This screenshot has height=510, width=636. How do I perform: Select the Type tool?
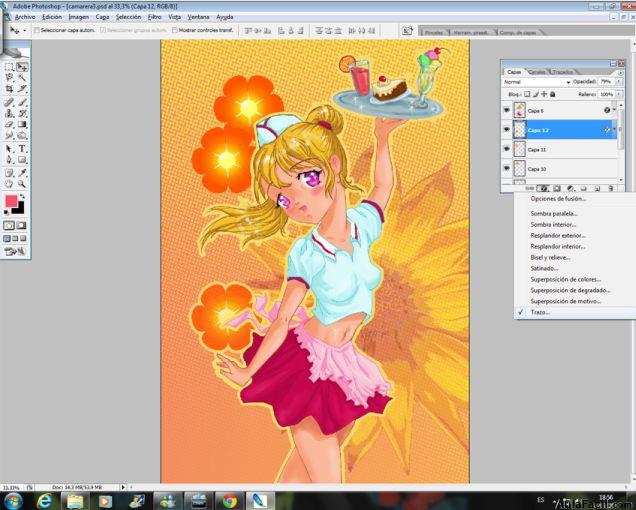click(22, 149)
